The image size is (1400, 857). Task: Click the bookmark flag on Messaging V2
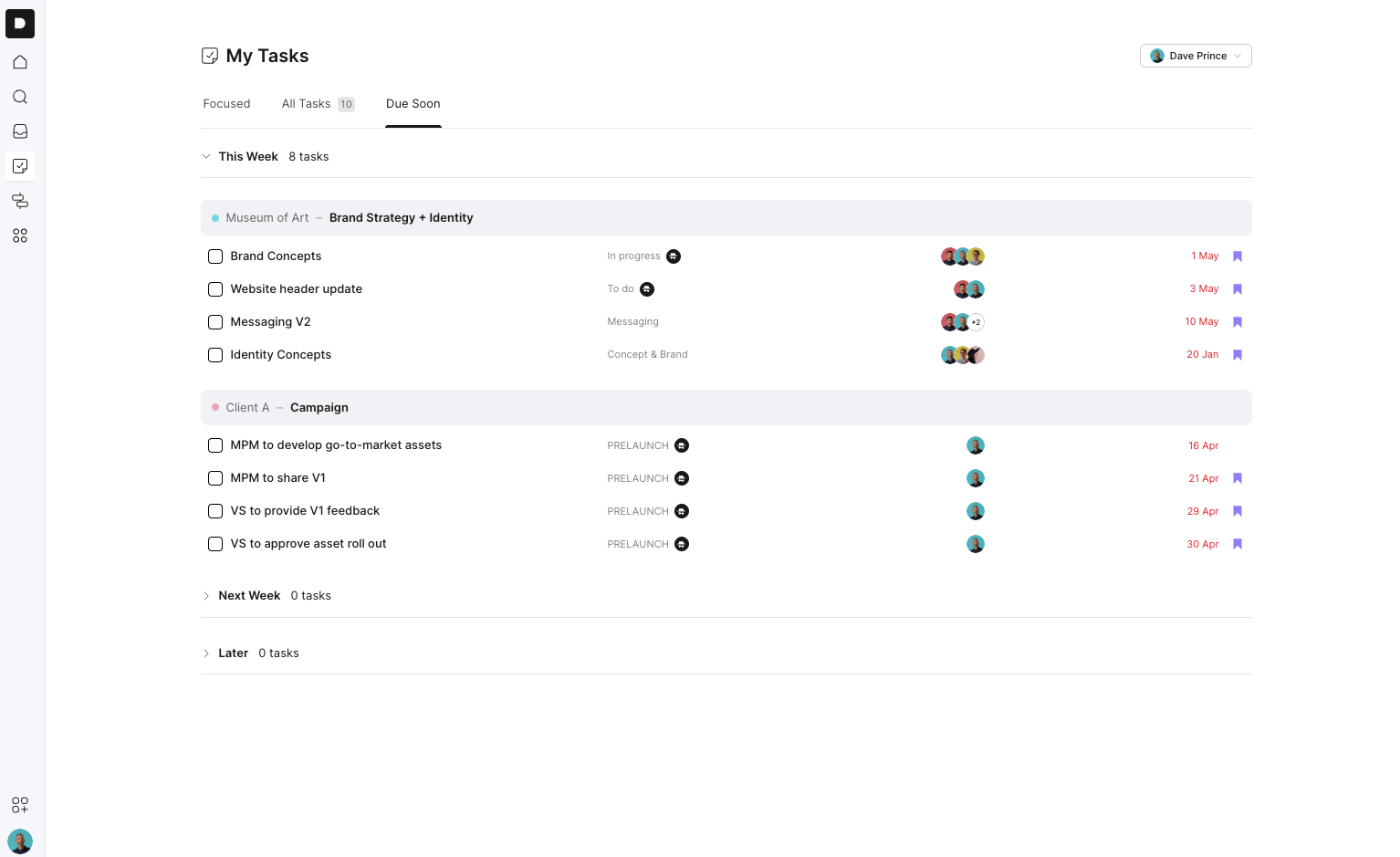point(1238,322)
